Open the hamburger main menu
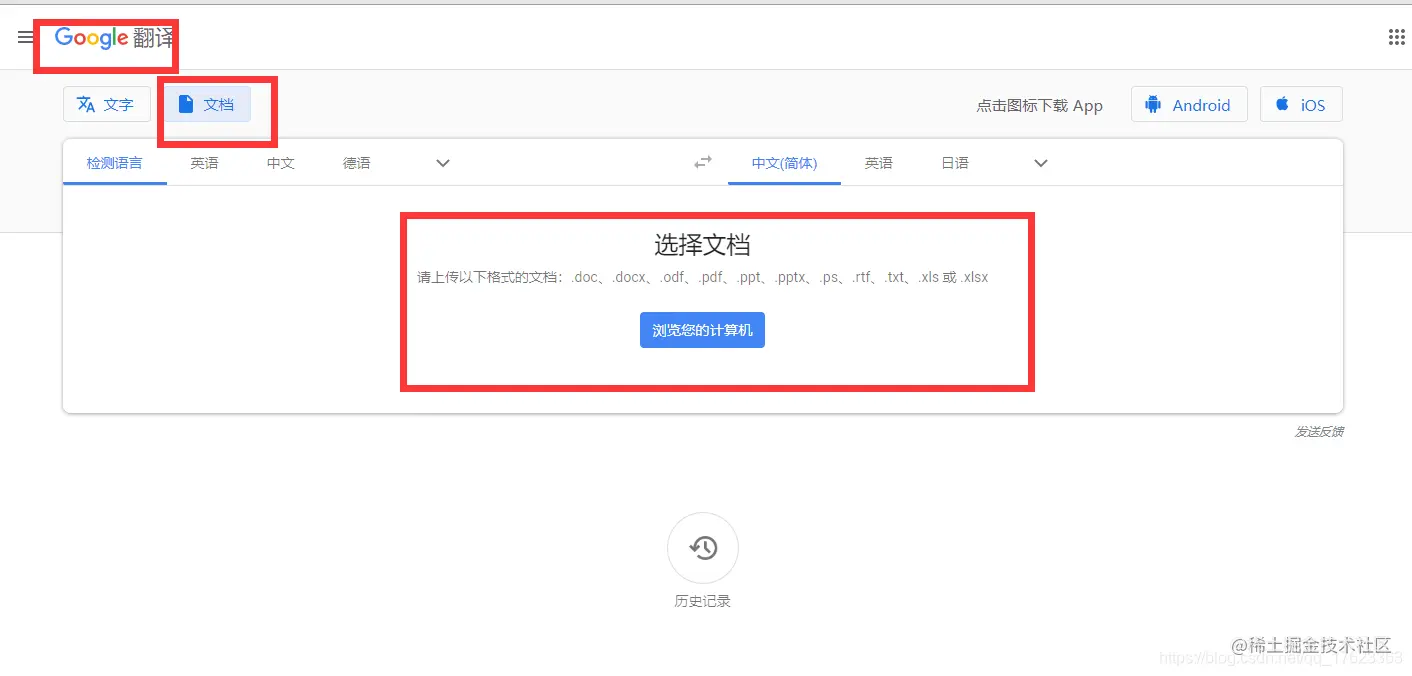This screenshot has height=676, width=1412. pos(25,38)
